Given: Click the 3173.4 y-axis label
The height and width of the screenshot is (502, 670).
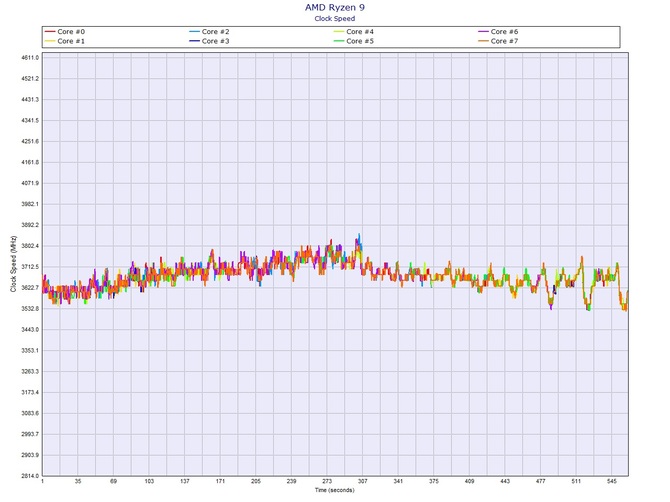Looking at the screenshot, I should click(30, 392).
